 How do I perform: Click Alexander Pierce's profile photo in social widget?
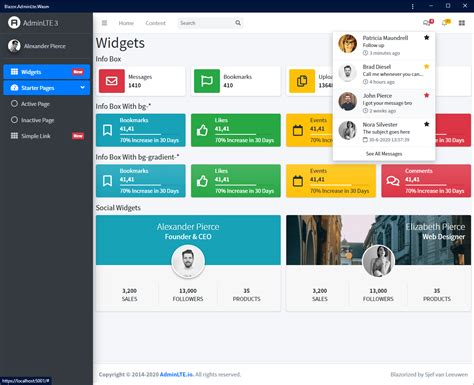188,262
